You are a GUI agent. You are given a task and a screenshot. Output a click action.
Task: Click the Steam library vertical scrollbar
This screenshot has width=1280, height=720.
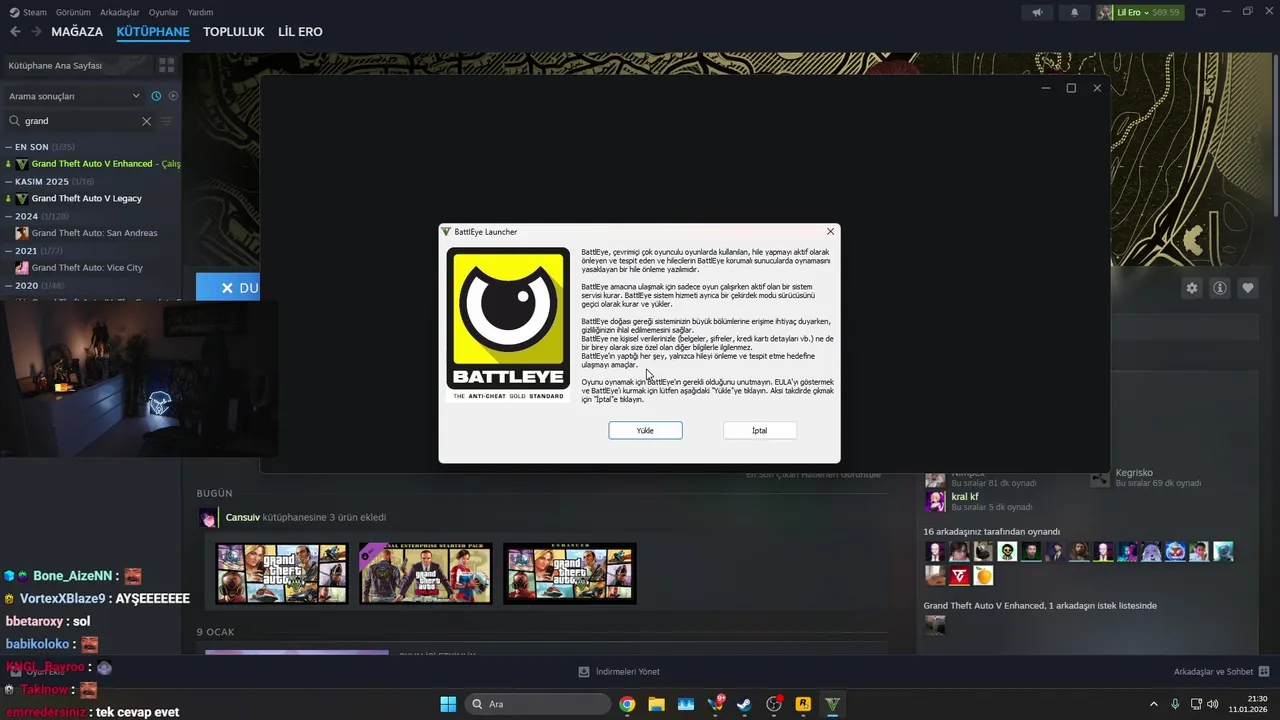(x=1275, y=135)
